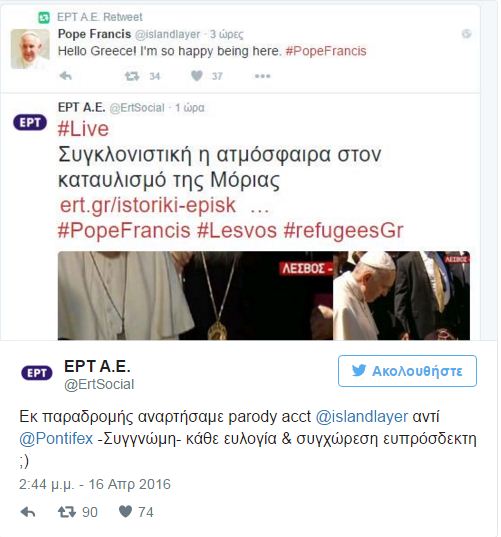Open the @islandlayer mention in apology
The image size is (501, 537).
pyautogui.click(x=362, y=417)
